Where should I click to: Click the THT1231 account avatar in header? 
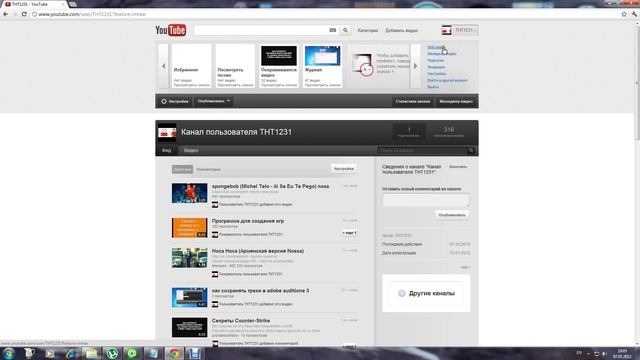446,30
